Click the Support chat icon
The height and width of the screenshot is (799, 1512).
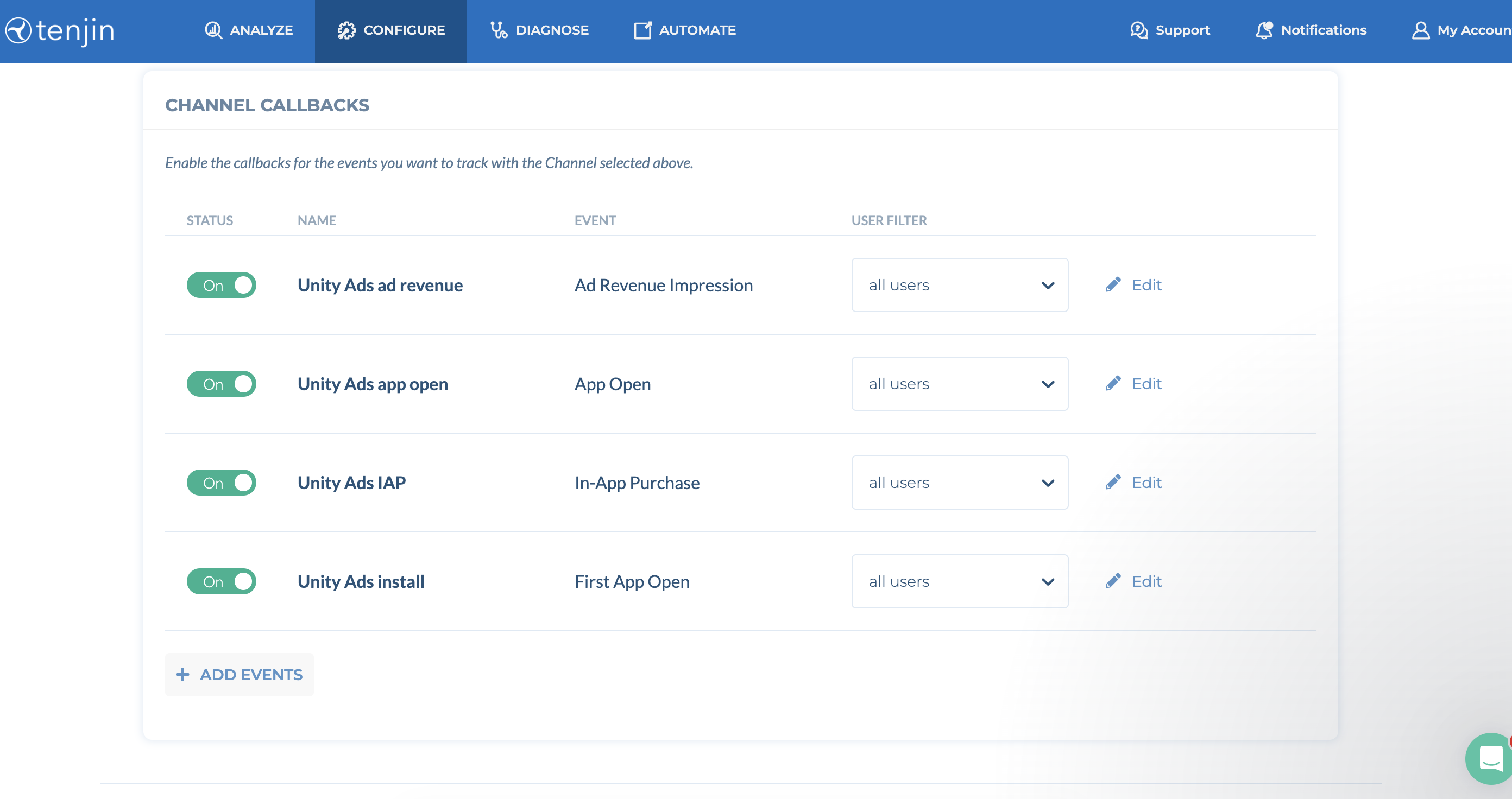point(1139,30)
